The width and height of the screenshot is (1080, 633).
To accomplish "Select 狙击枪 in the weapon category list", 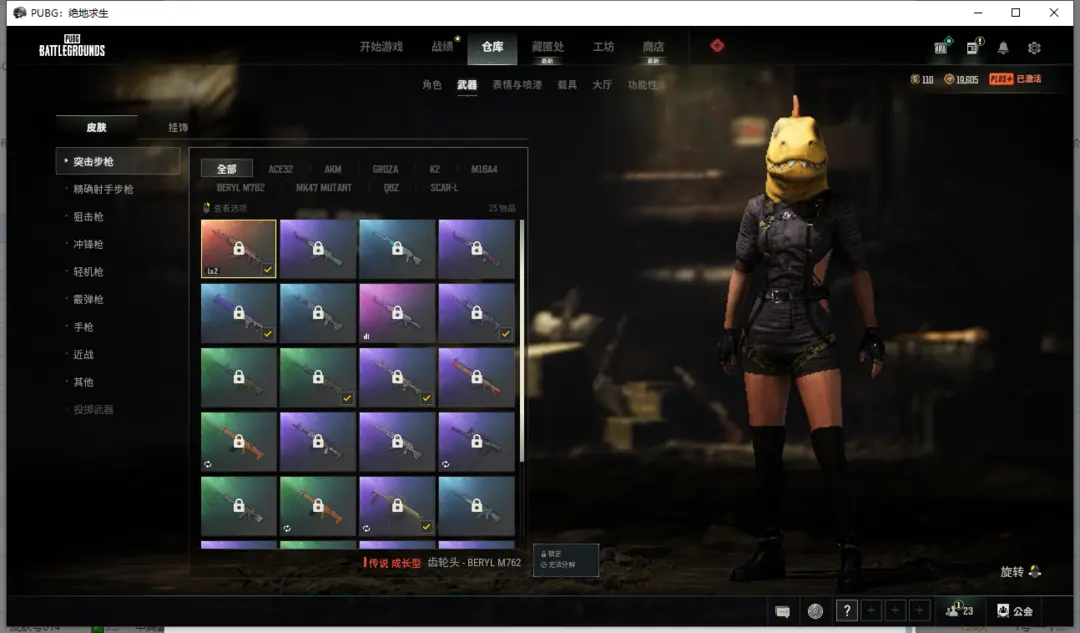I will [88, 216].
